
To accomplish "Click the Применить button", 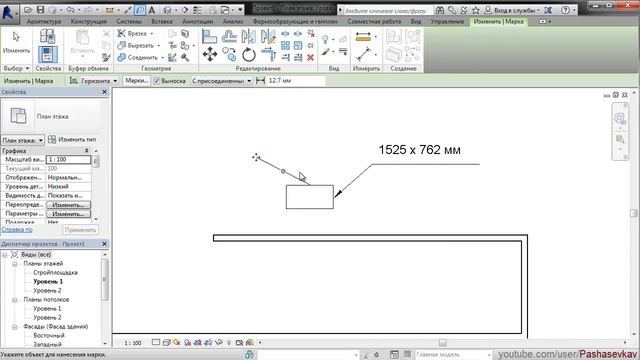I will point(80,230).
